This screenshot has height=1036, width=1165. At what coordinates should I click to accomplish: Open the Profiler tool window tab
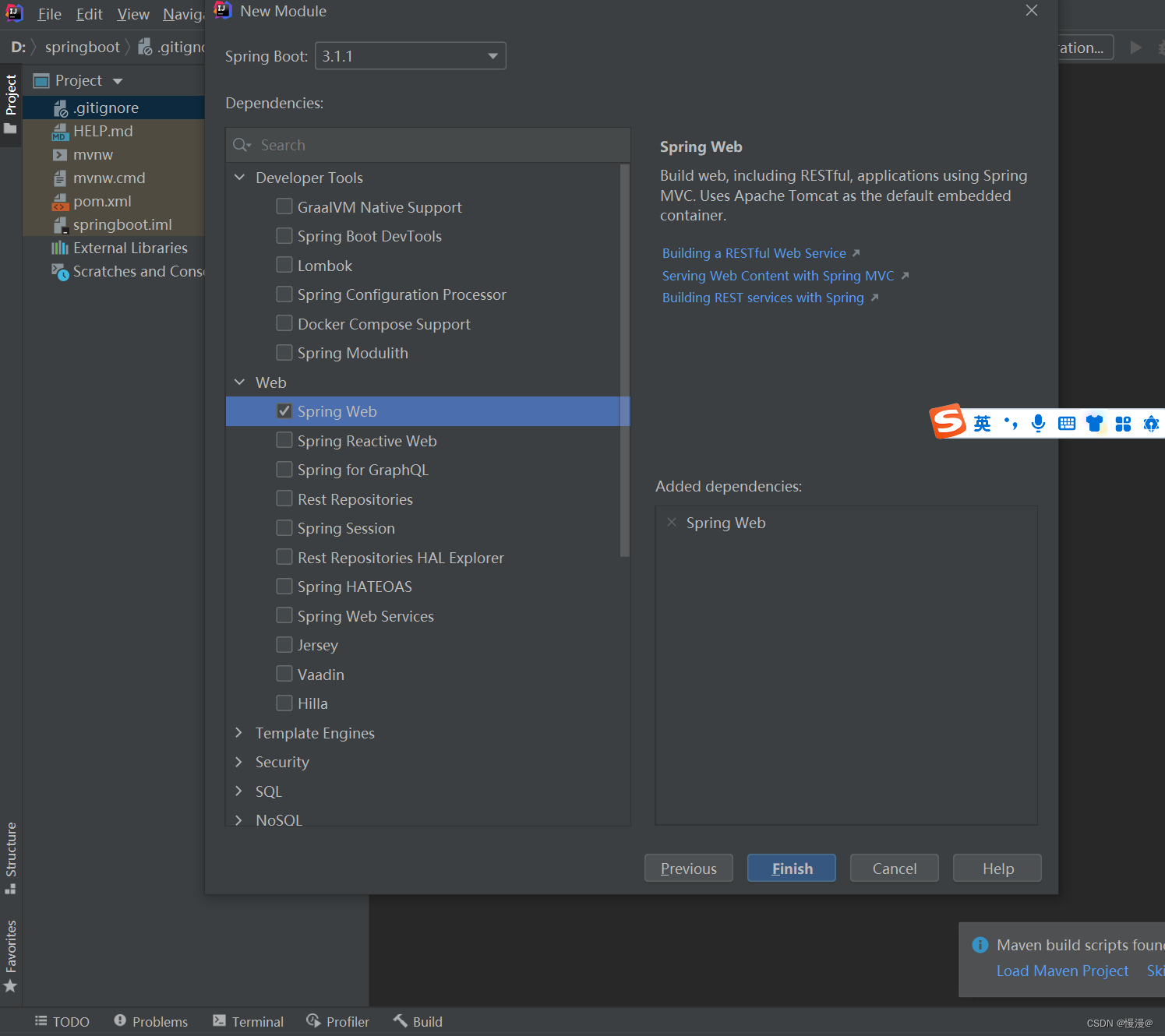338,1021
